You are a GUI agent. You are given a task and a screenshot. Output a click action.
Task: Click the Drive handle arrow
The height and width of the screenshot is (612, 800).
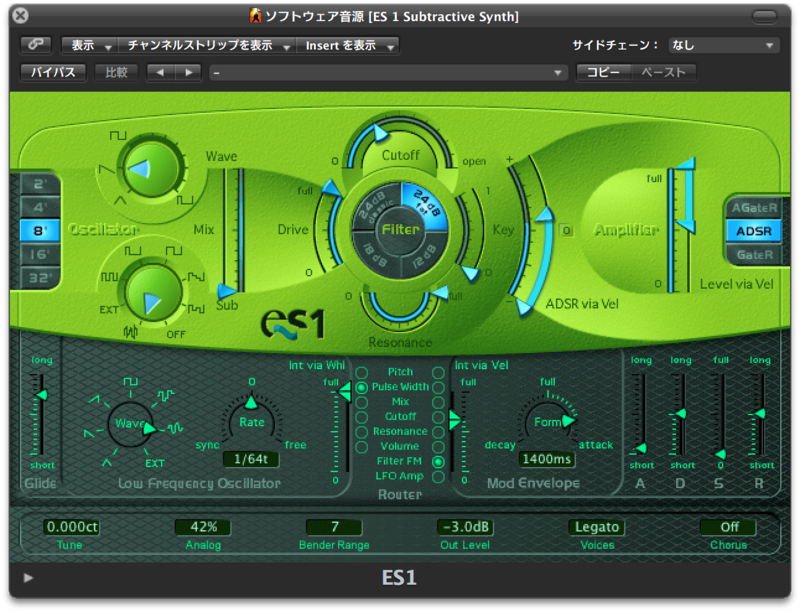pos(333,188)
